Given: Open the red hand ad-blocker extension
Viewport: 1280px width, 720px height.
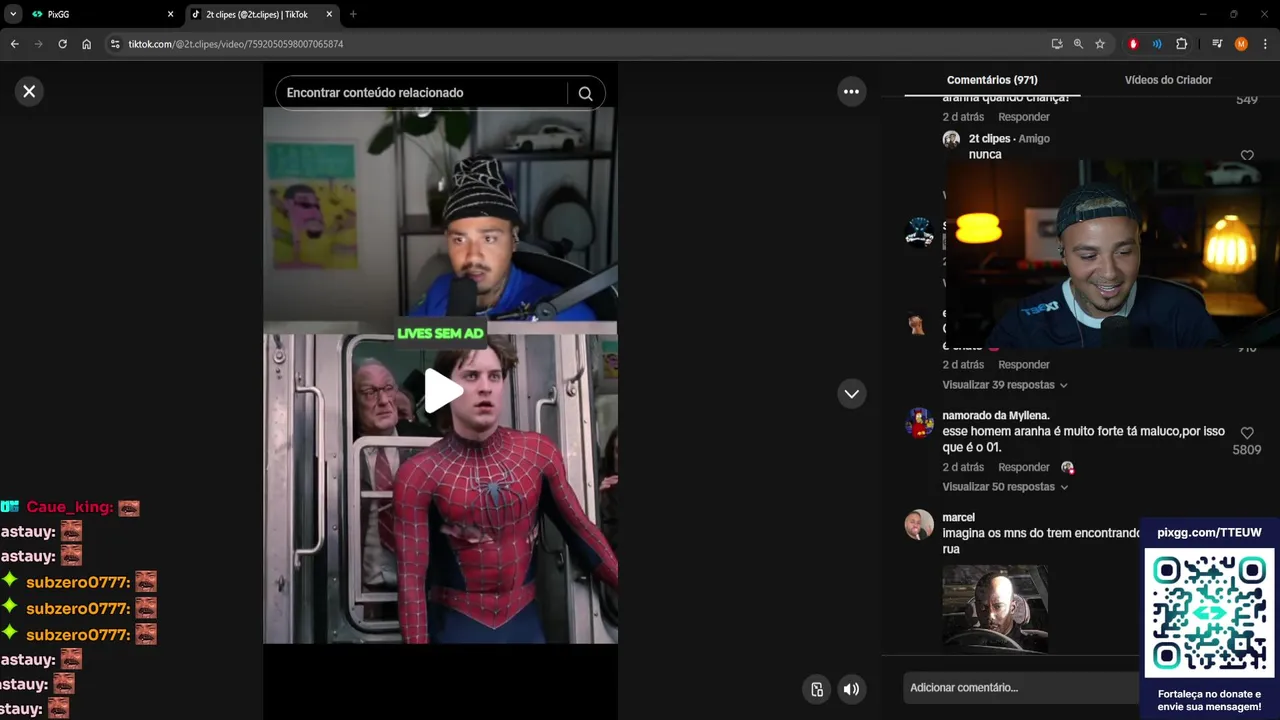Looking at the screenshot, I should point(1133,44).
